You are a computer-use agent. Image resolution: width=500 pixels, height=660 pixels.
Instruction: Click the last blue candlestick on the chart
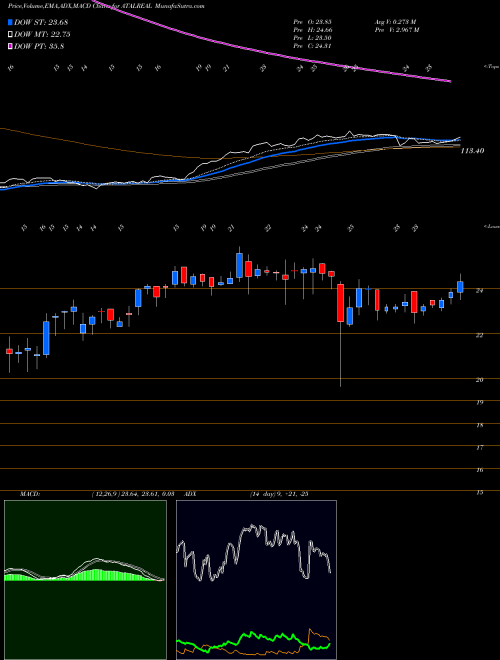coord(460,287)
